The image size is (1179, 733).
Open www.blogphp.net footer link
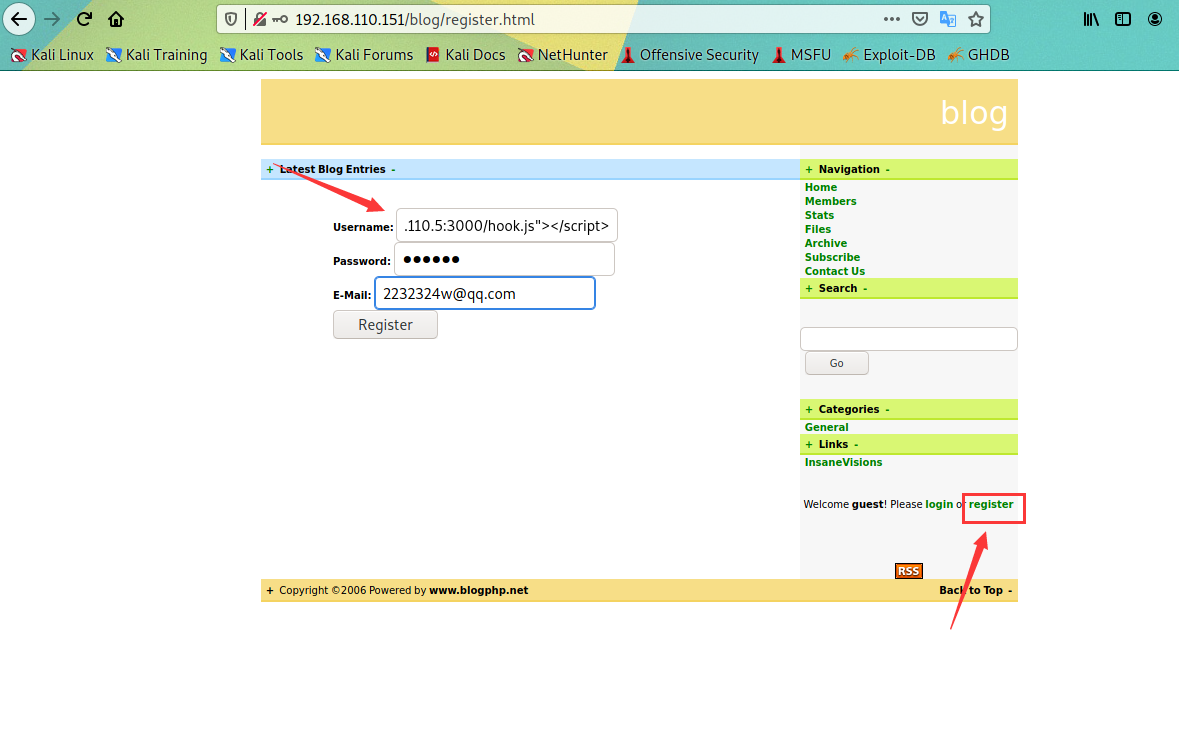pyautogui.click(x=478, y=590)
